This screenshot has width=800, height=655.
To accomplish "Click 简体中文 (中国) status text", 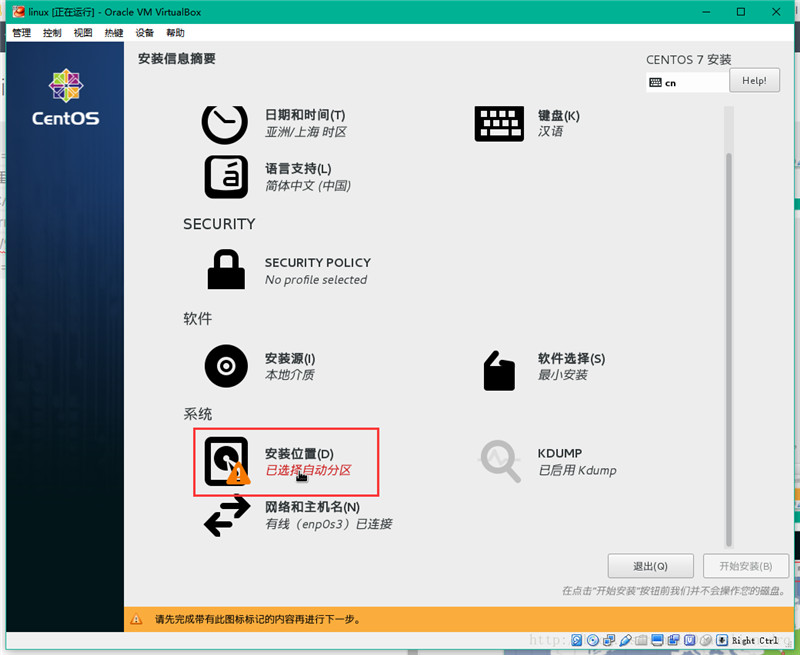I will pos(308,185).
